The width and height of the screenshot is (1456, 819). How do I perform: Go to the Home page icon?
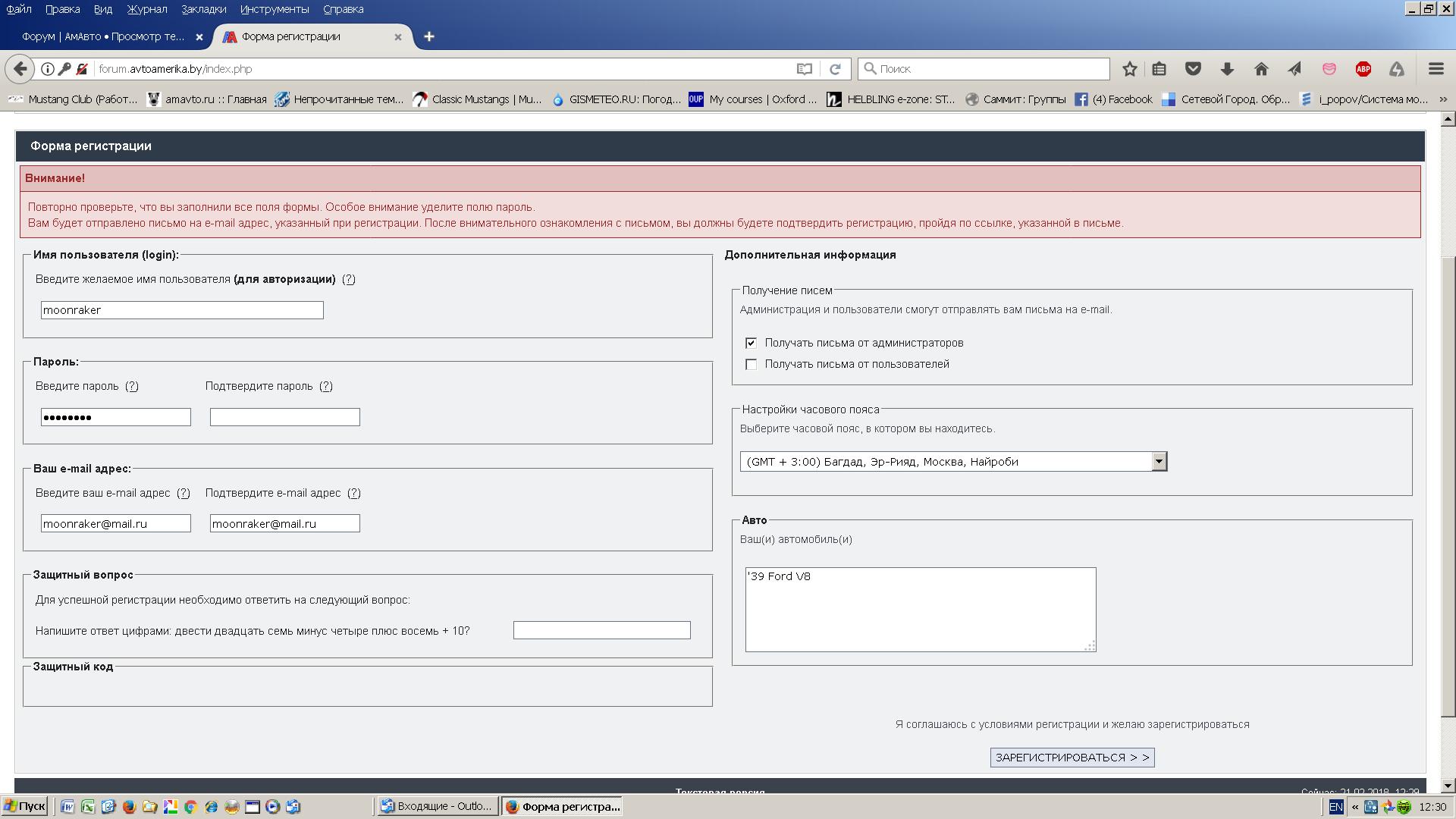1261,69
